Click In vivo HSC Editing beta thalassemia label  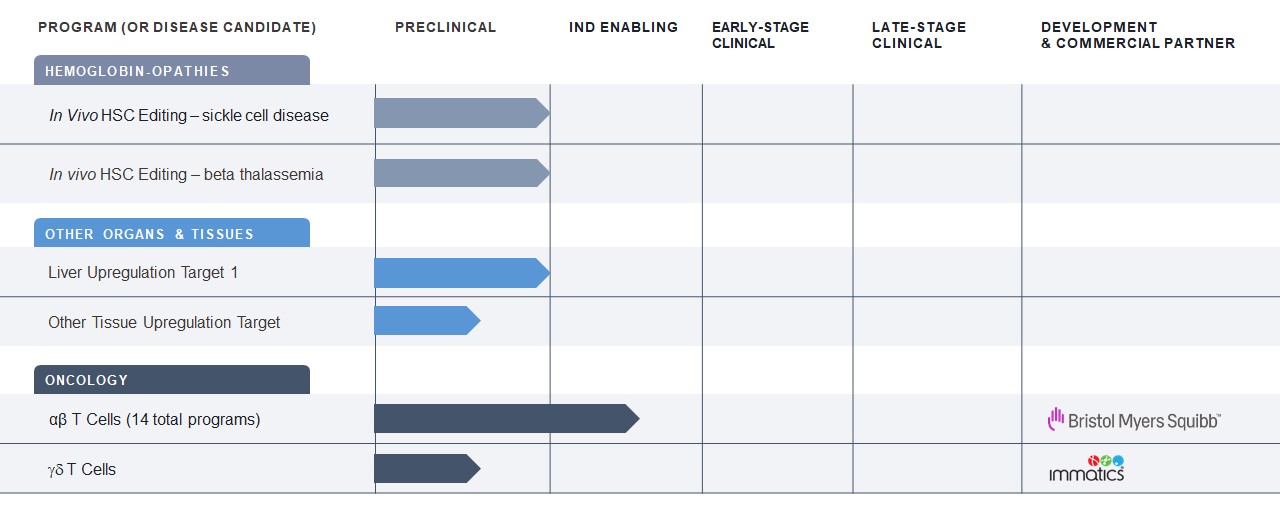point(186,174)
